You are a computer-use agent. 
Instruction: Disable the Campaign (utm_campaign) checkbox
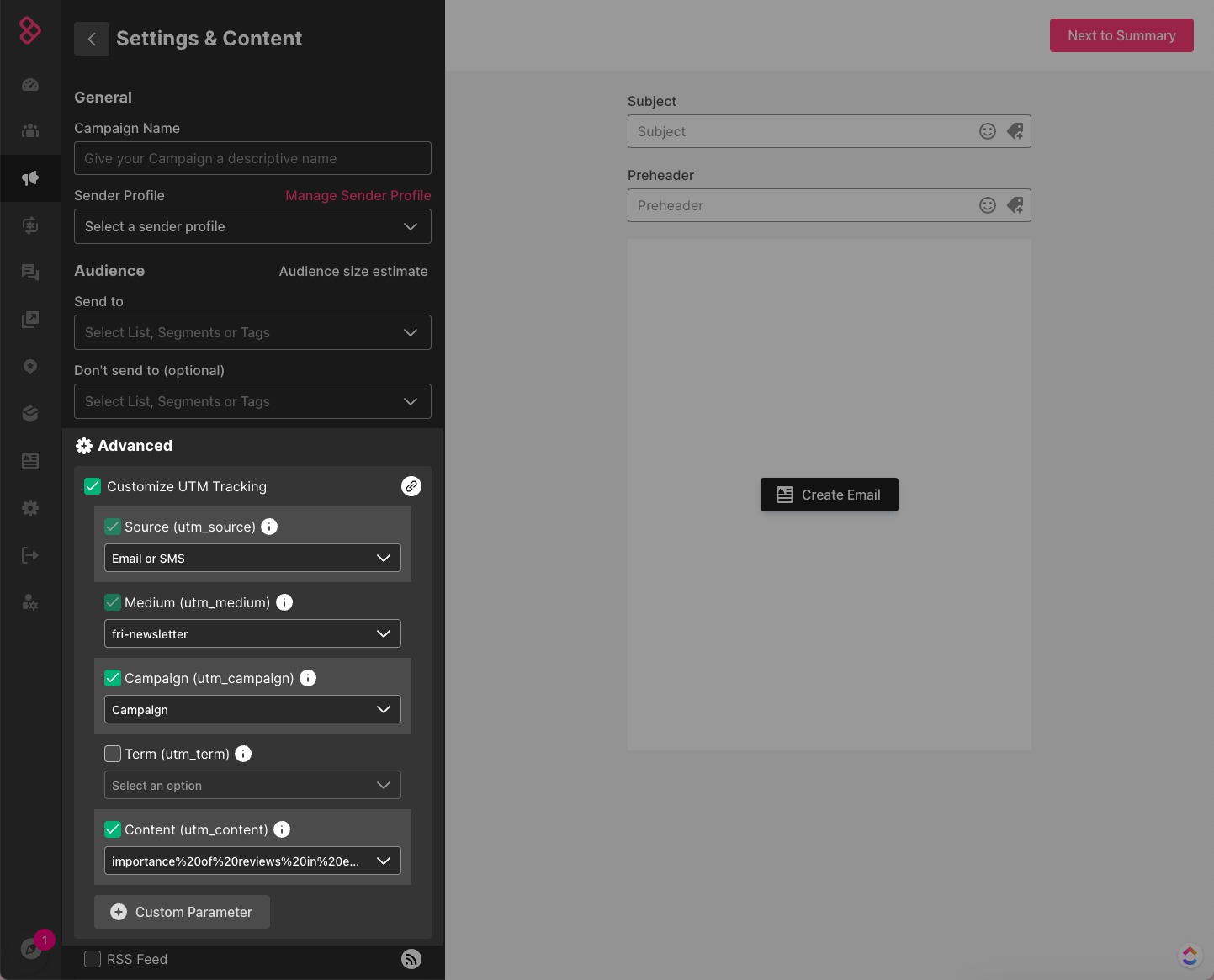pyautogui.click(x=113, y=678)
